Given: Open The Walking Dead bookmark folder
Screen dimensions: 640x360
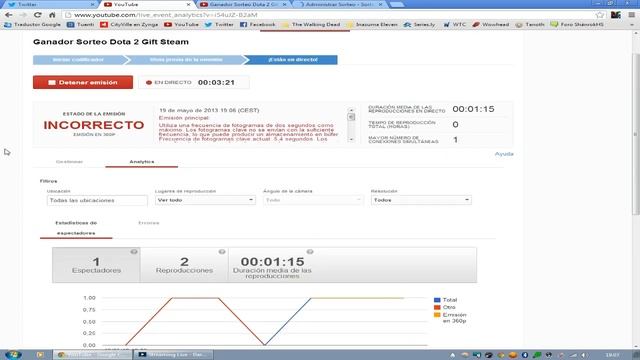Looking at the screenshot, I should tap(311, 24).
